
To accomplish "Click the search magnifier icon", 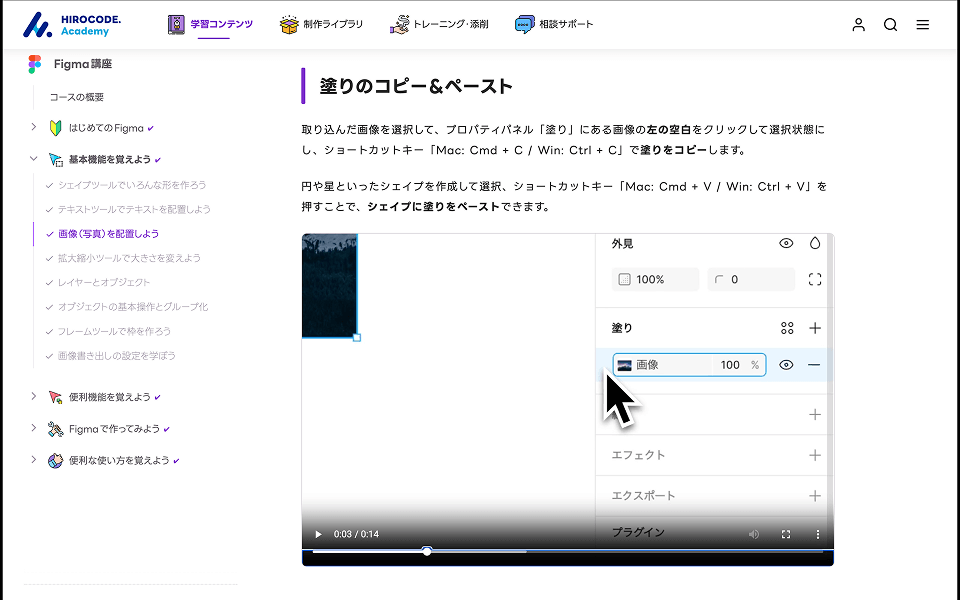I will point(890,25).
